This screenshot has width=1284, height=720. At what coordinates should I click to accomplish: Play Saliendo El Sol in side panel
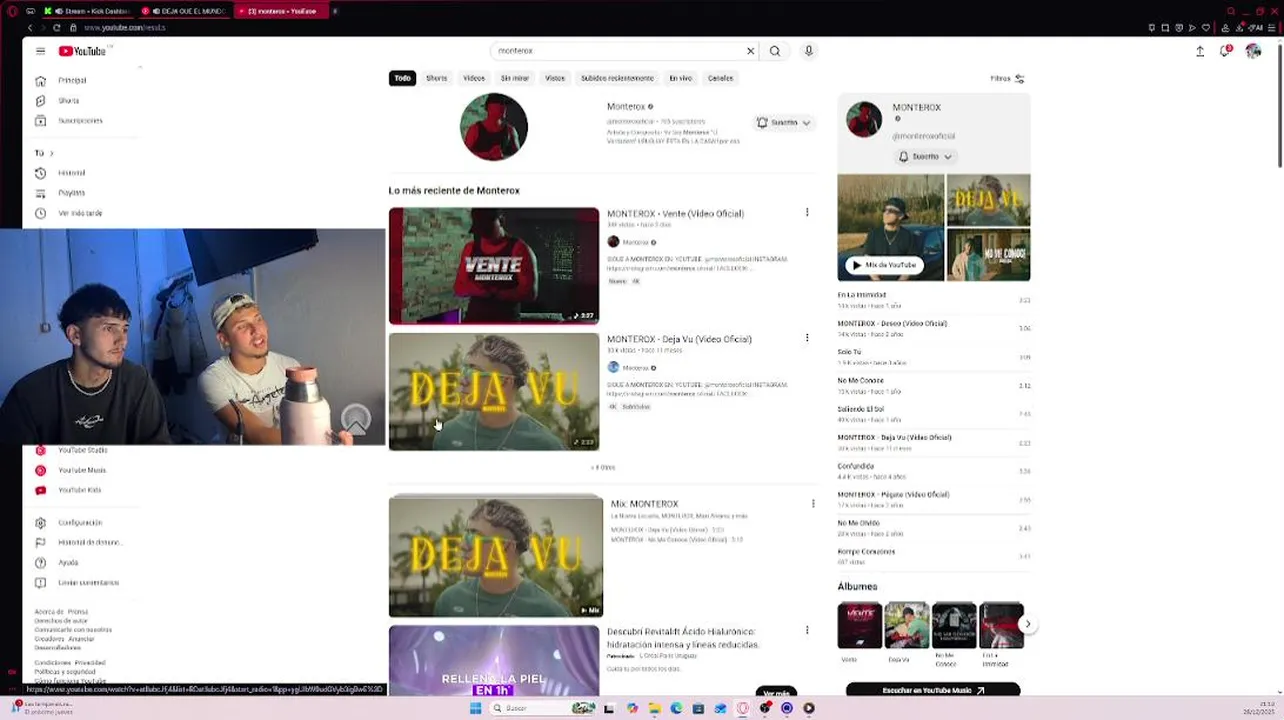click(x=934, y=413)
